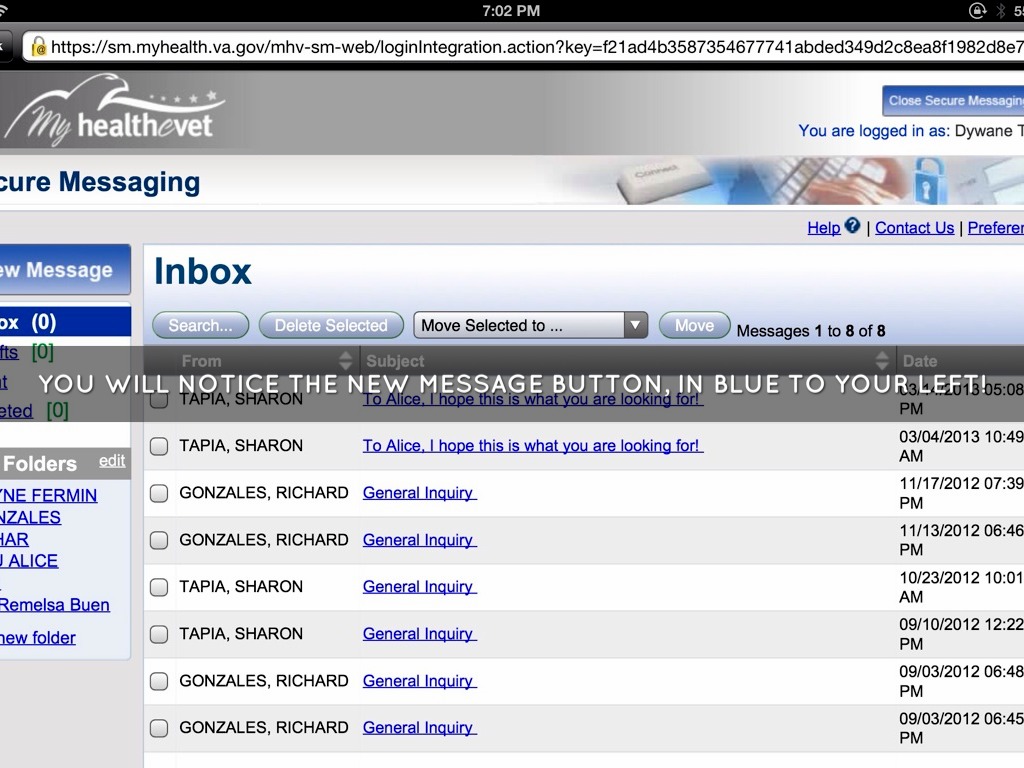Tap the rotation lock status icon
This screenshot has width=1024, height=768.
point(977,11)
